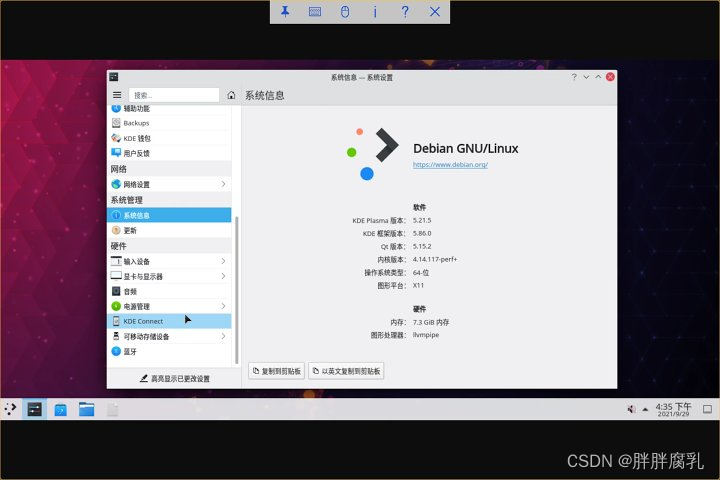This screenshot has height=480, width=720.
Task: Click 高亮显示已更改设置 button
Action: [174, 378]
